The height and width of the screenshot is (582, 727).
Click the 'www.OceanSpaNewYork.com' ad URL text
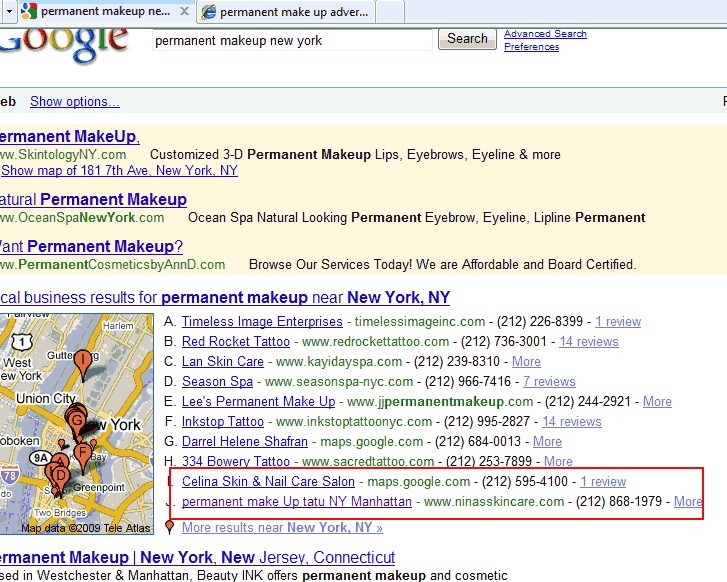click(82, 217)
